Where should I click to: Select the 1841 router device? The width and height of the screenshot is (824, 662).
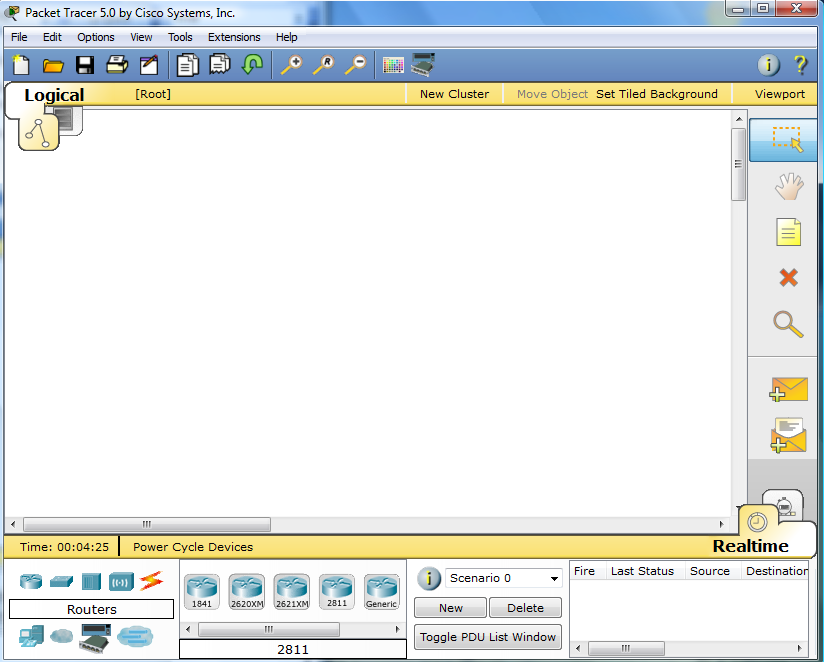pos(202,592)
